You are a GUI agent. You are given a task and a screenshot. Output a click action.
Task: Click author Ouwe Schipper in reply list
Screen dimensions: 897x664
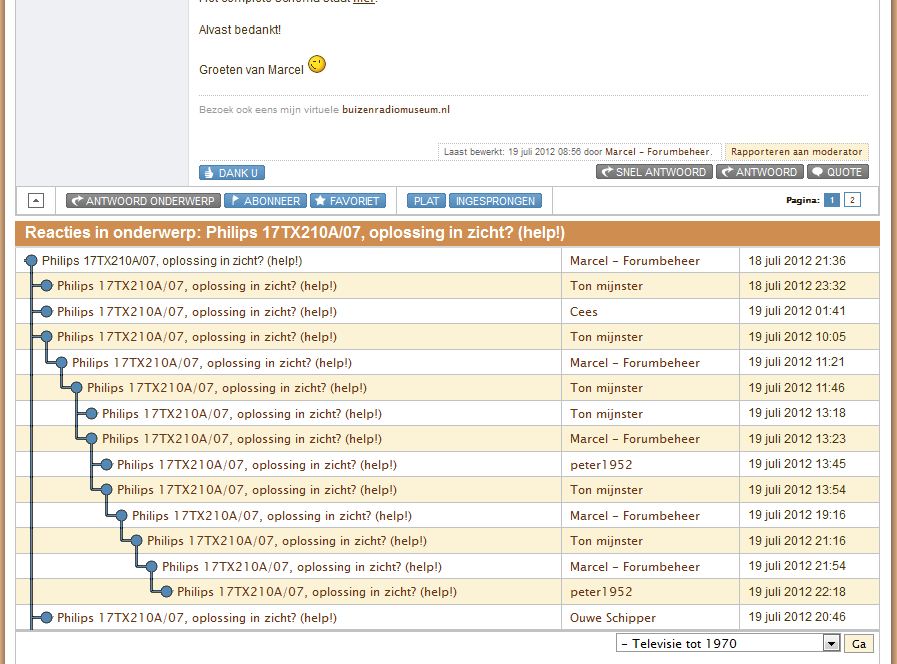[613, 618]
